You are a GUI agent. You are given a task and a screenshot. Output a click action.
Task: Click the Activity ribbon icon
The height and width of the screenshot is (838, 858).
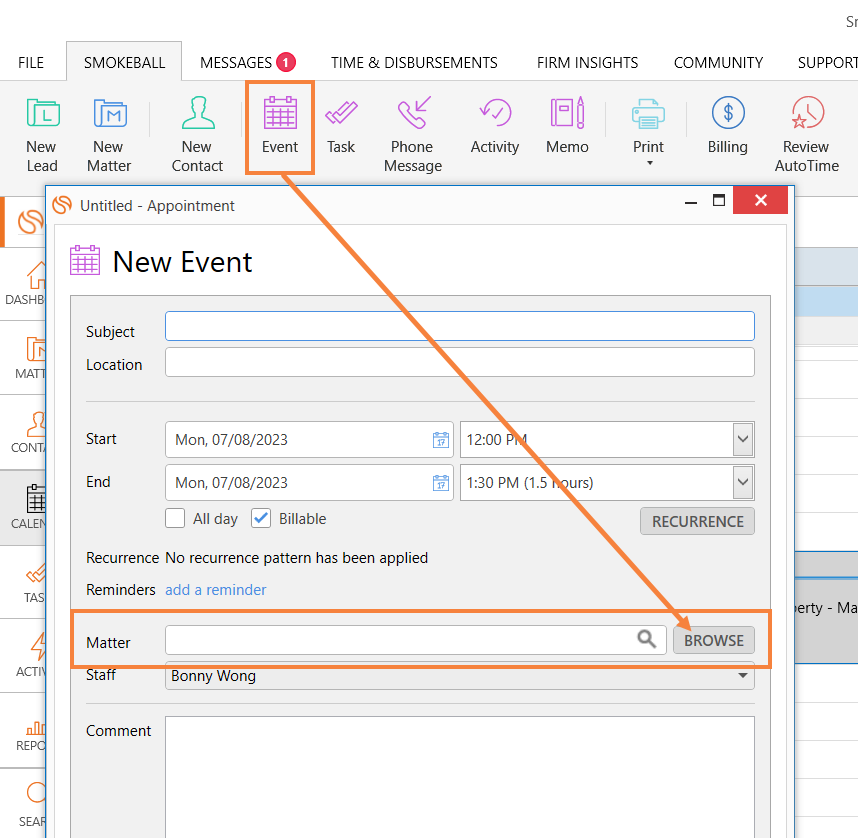(495, 113)
